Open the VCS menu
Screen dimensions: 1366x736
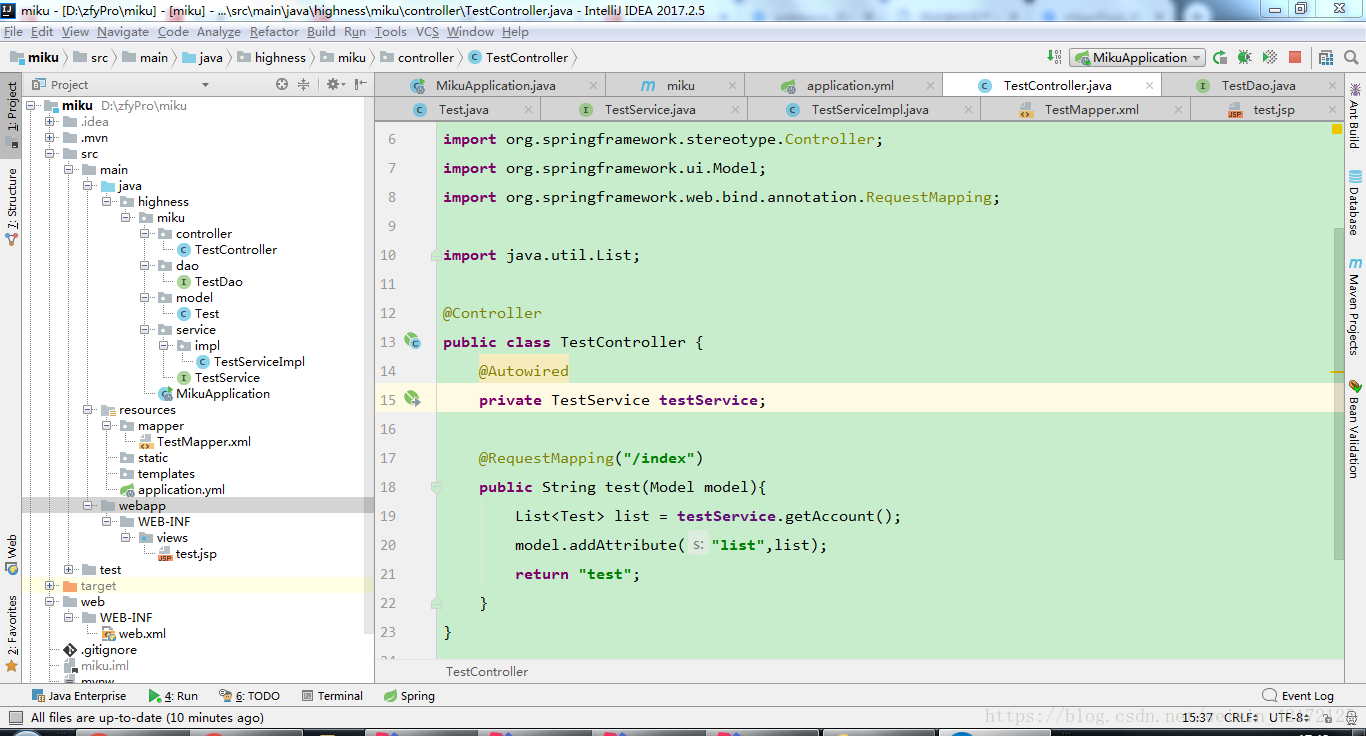click(x=427, y=32)
